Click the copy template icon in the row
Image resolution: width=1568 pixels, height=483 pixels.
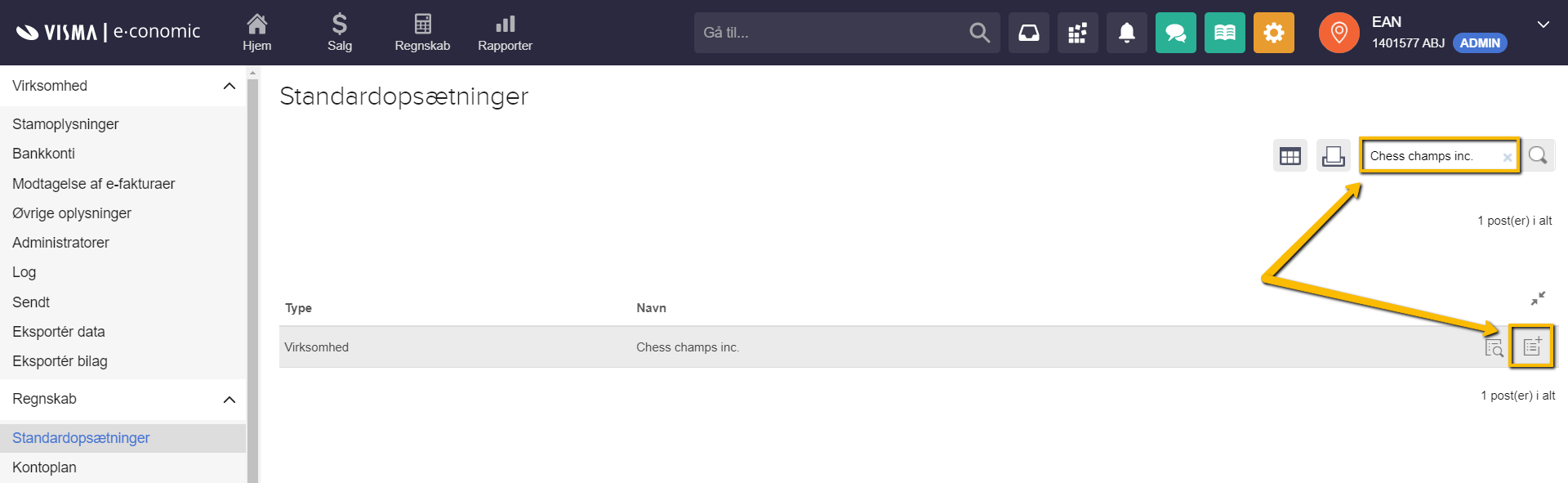pos(1532,347)
